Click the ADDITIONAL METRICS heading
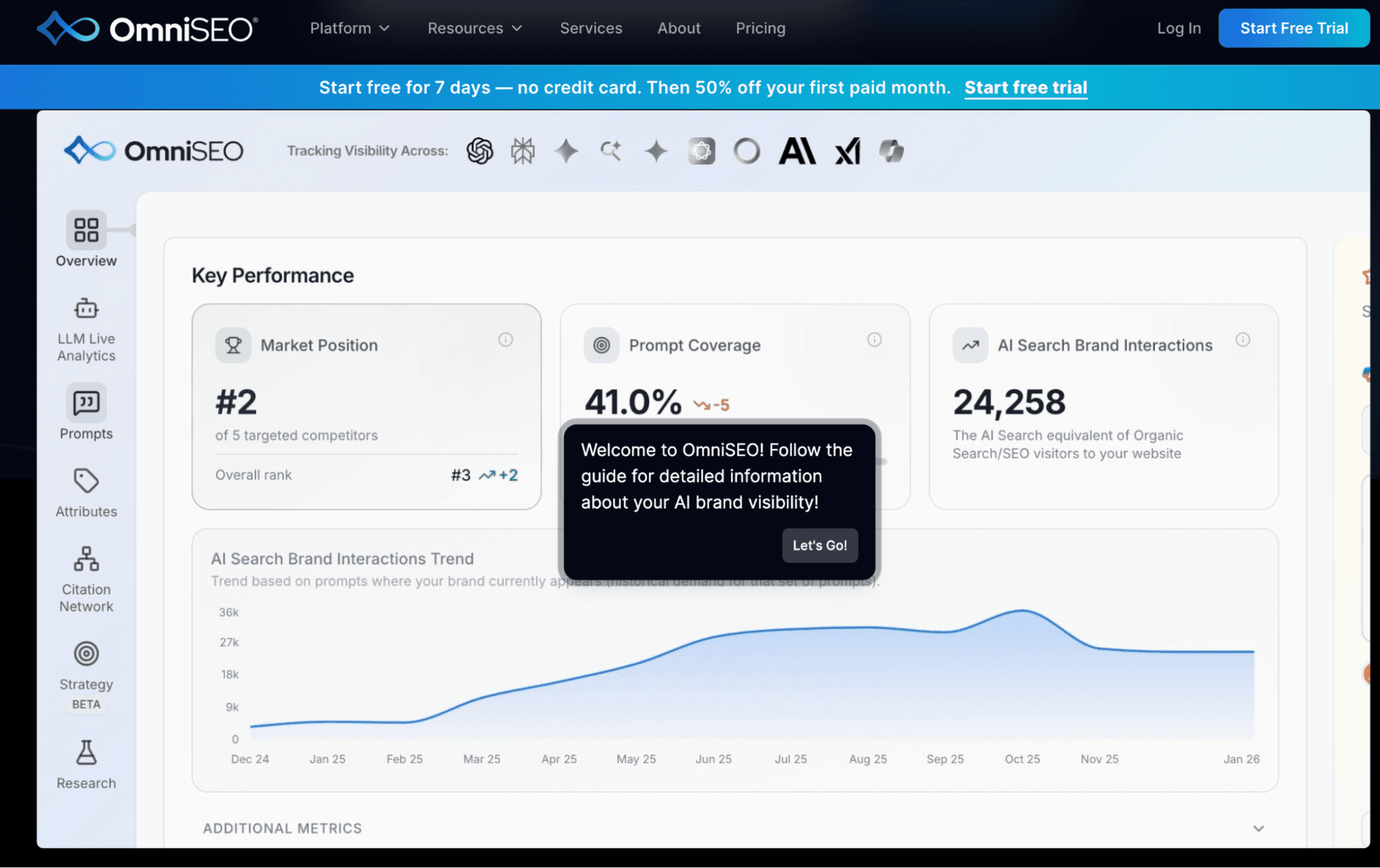The height and width of the screenshot is (868, 1380). click(282, 828)
